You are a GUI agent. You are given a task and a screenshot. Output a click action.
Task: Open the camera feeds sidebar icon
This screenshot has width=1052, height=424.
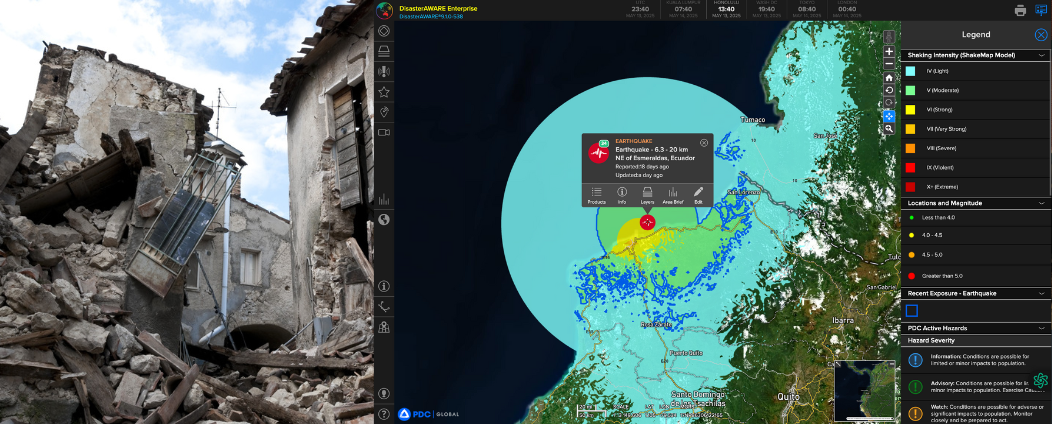tap(384, 132)
